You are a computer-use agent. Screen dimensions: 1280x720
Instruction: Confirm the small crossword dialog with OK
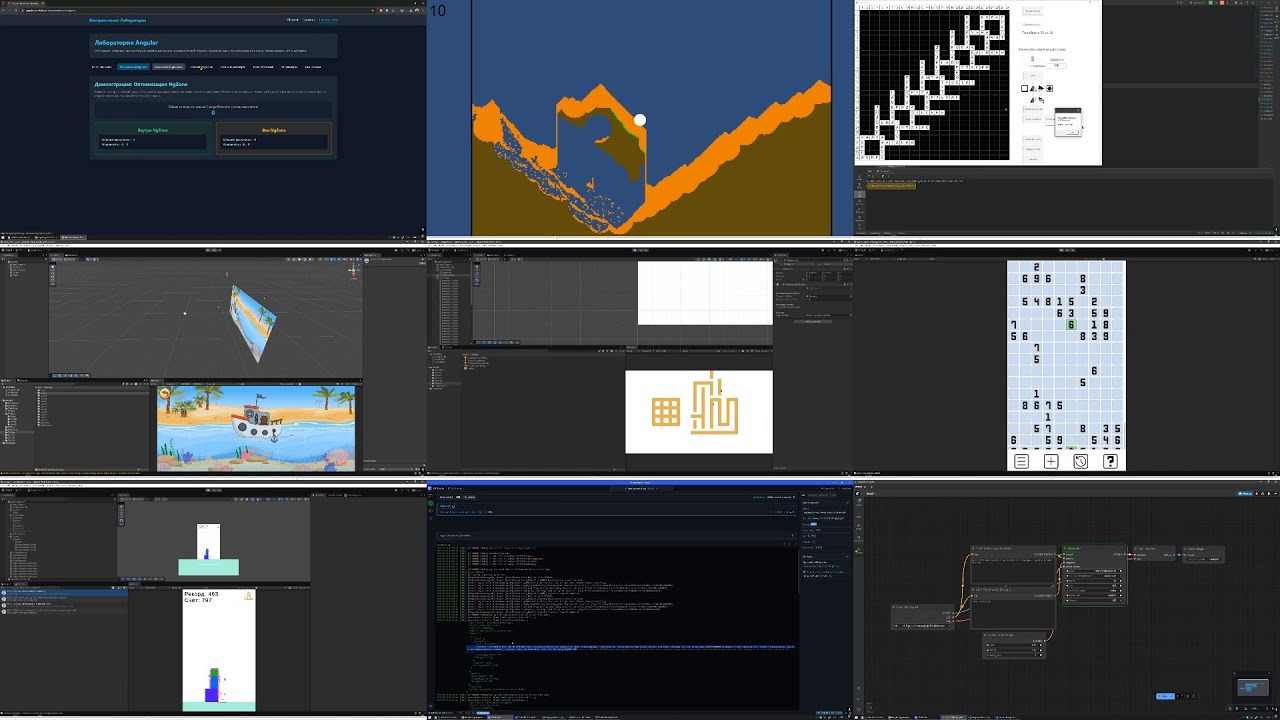tap(1072, 132)
